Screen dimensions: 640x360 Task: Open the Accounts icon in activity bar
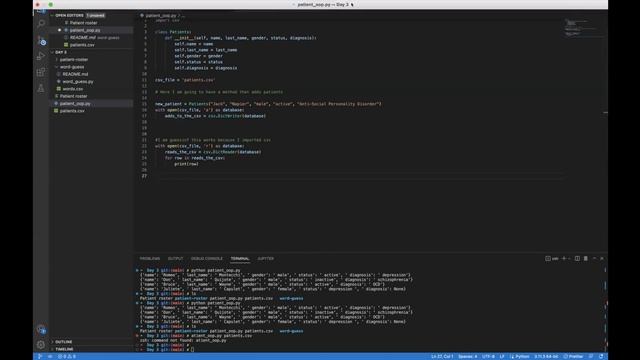41,329
